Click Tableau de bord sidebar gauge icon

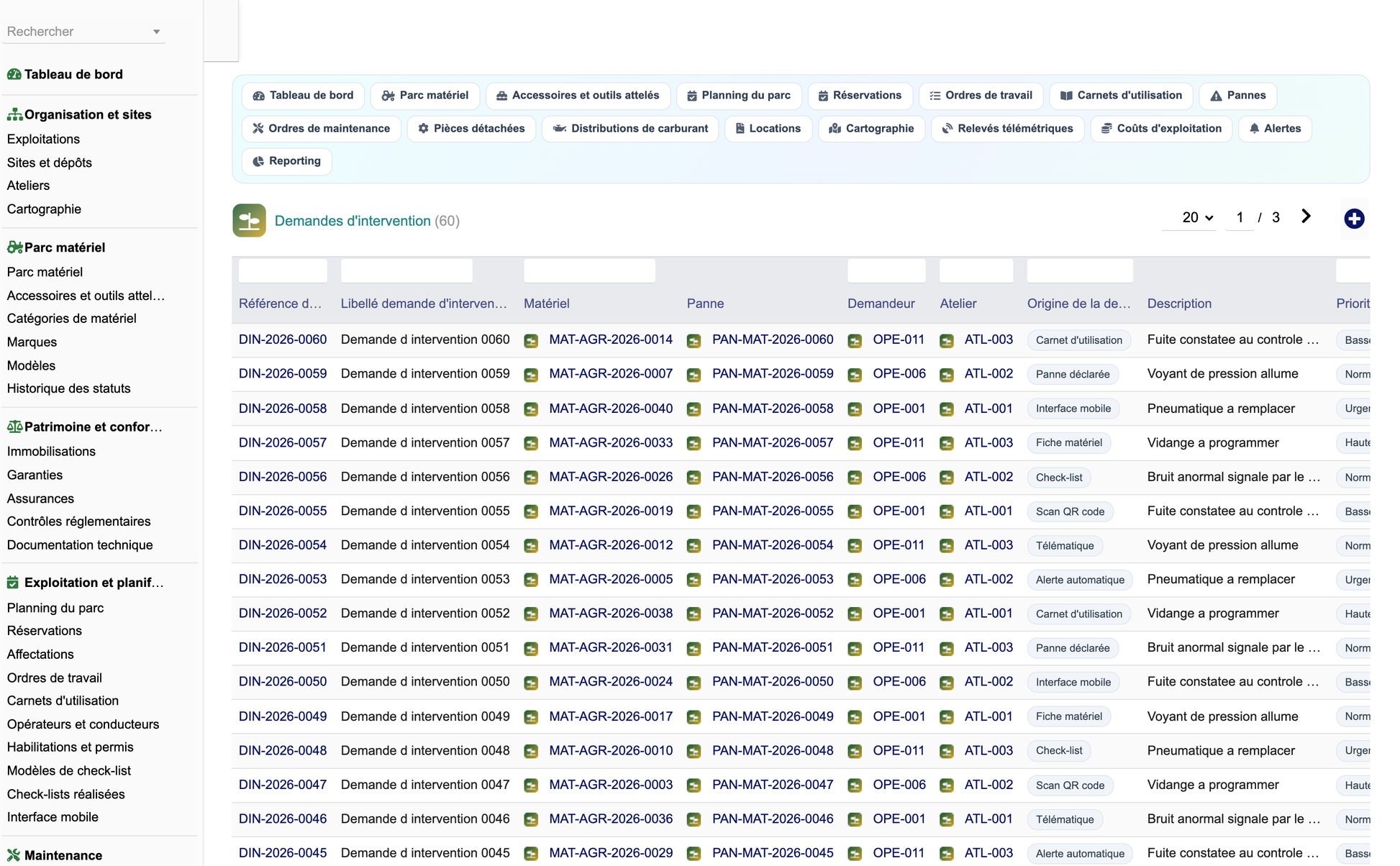coord(14,74)
